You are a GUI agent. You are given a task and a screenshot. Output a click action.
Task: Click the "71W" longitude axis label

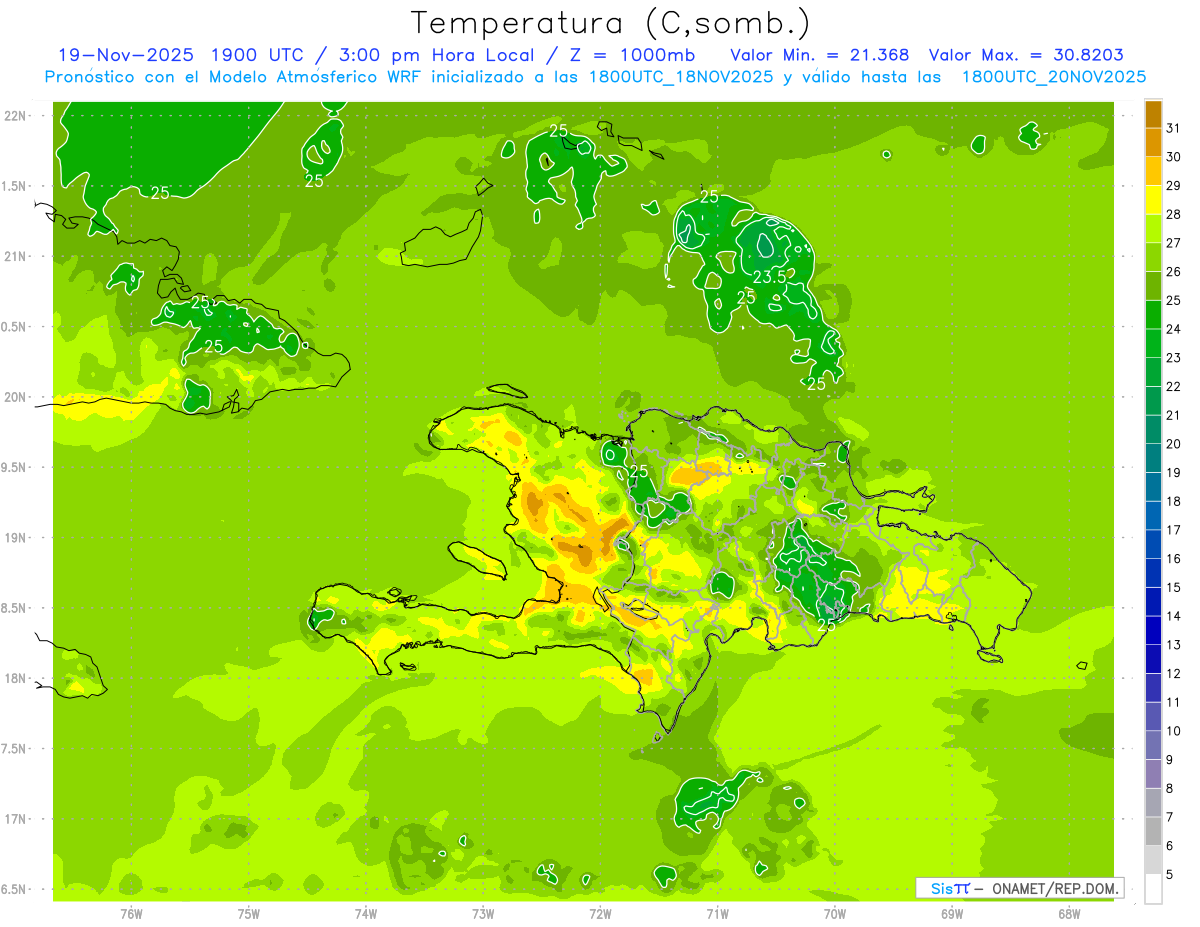tap(717, 913)
